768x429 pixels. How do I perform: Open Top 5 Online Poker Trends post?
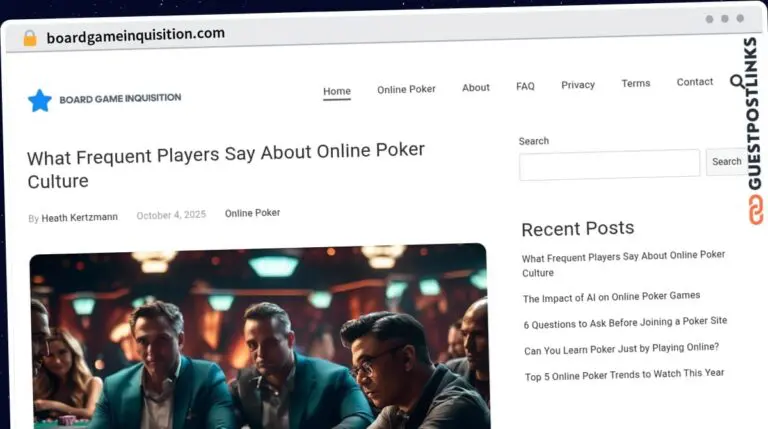[x=624, y=375]
